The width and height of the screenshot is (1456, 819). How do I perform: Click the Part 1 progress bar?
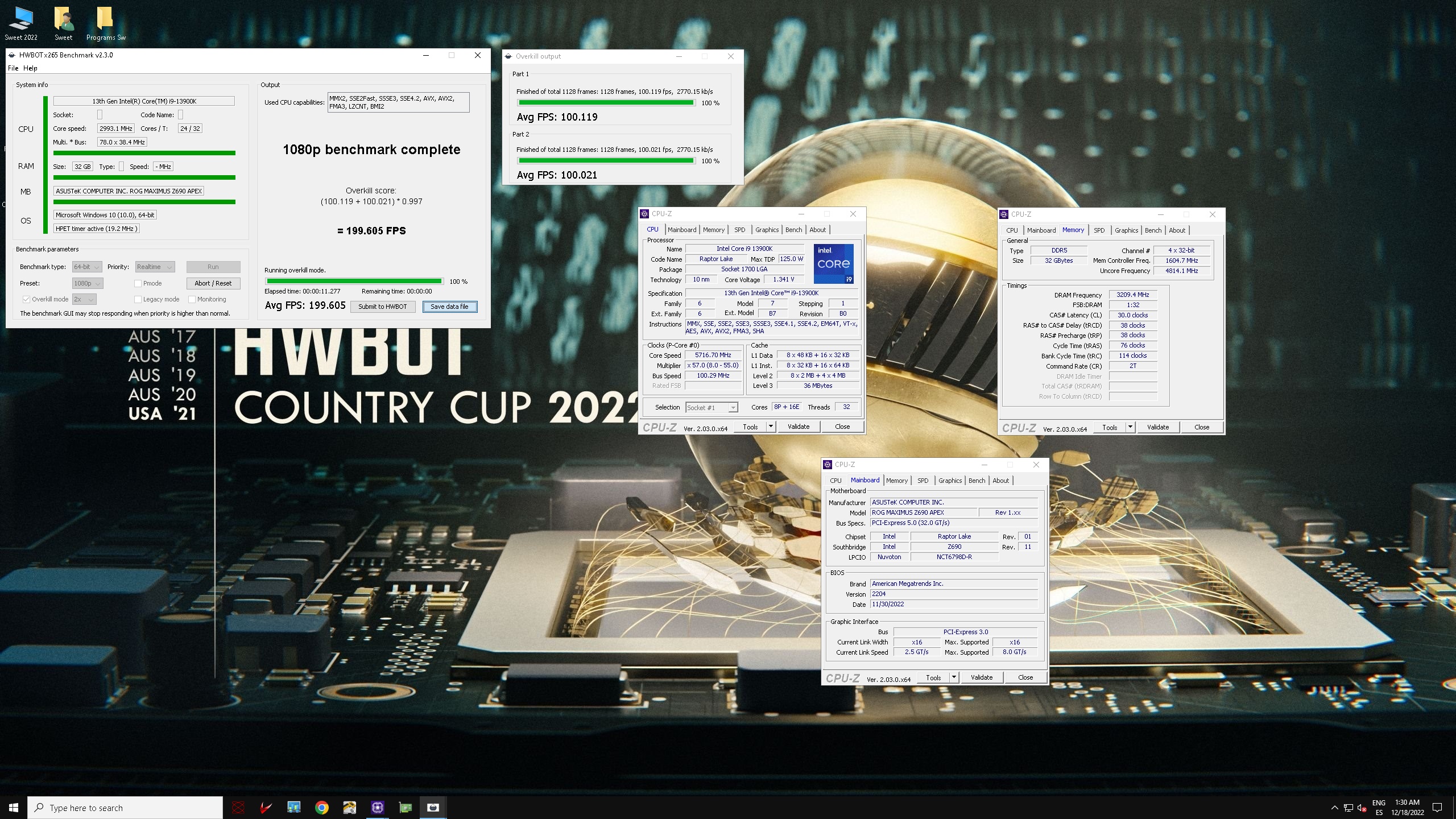pos(606,103)
